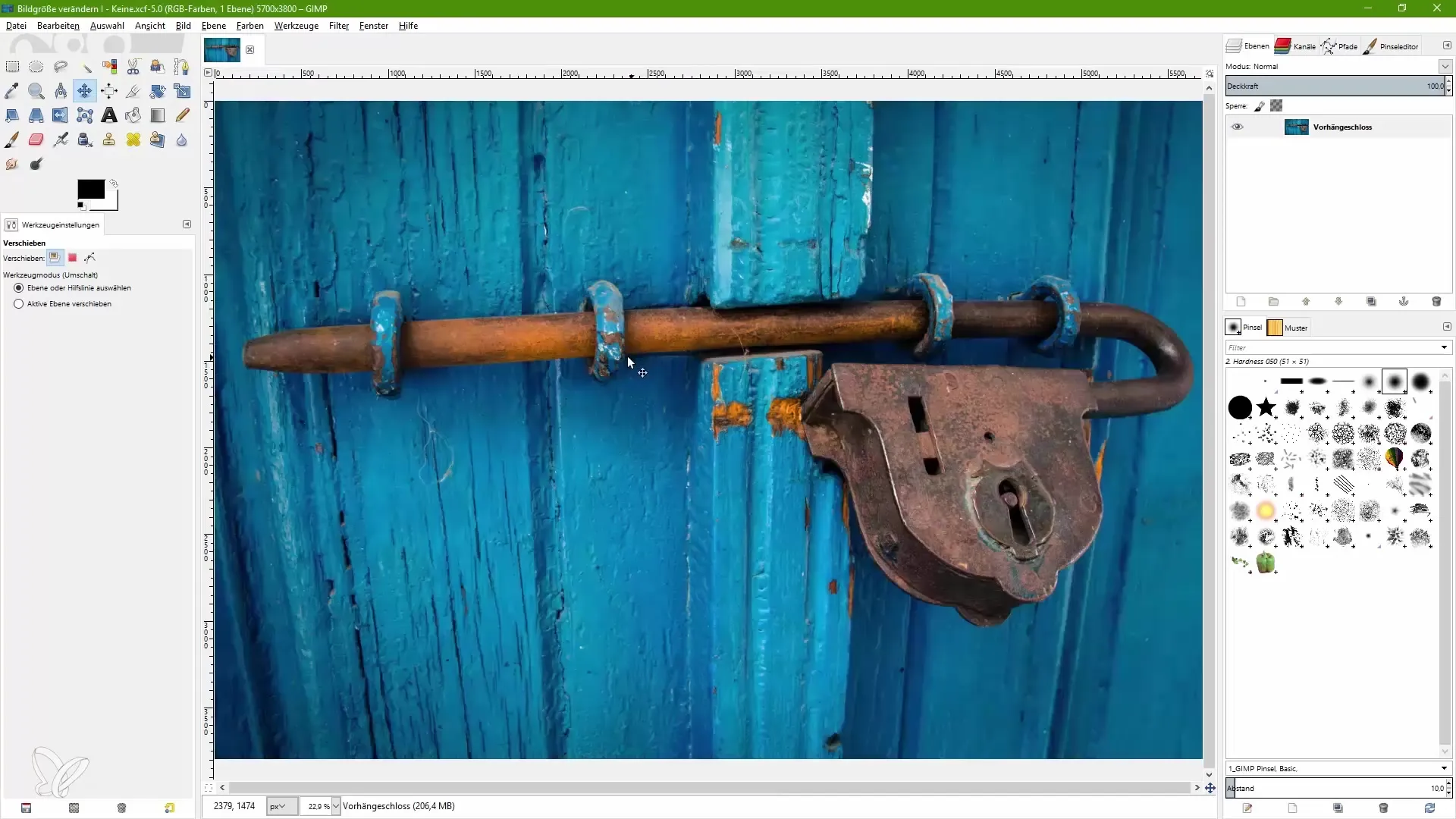
Task: Select the Text tool
Action: [x=109, y=115]
